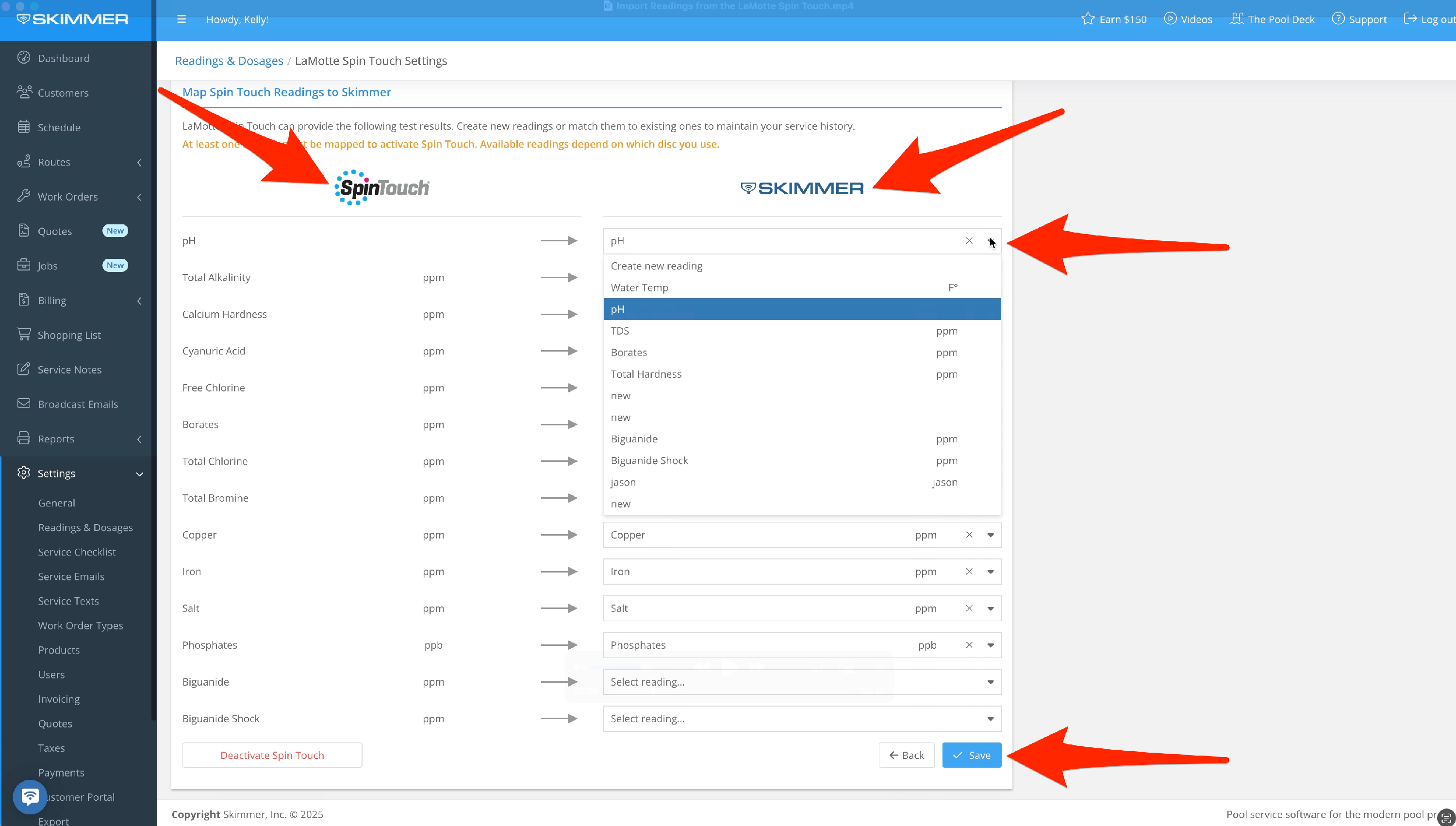Open Service Checklist settings page
This screenshot has height=826, width=1456.
[x=77, y=552]
